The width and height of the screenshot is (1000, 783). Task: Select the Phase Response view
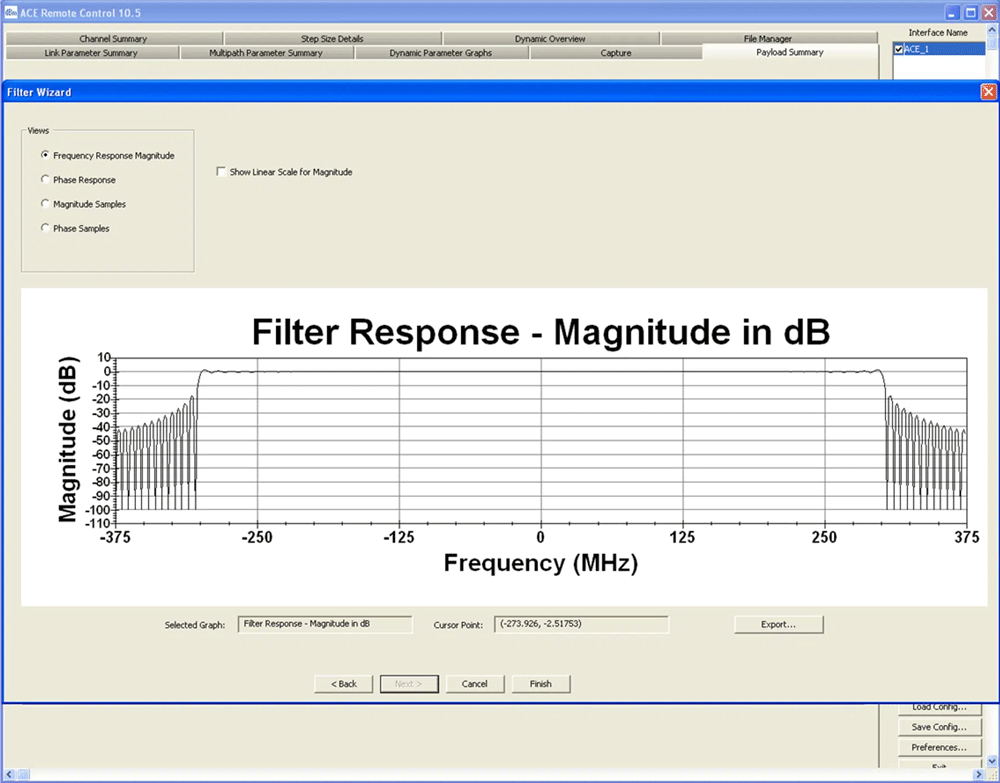[x=45, y=180]
